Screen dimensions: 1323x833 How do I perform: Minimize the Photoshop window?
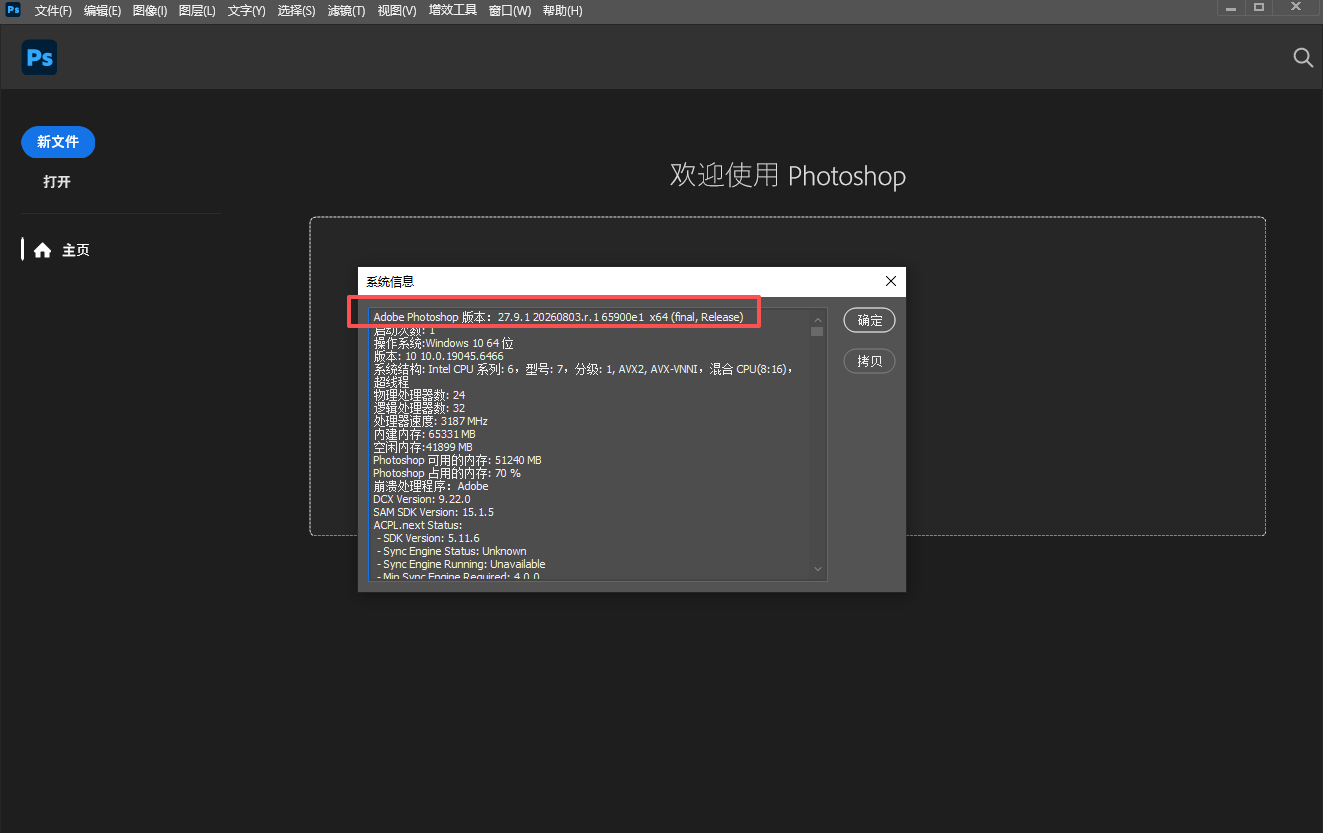[1232, 7]
